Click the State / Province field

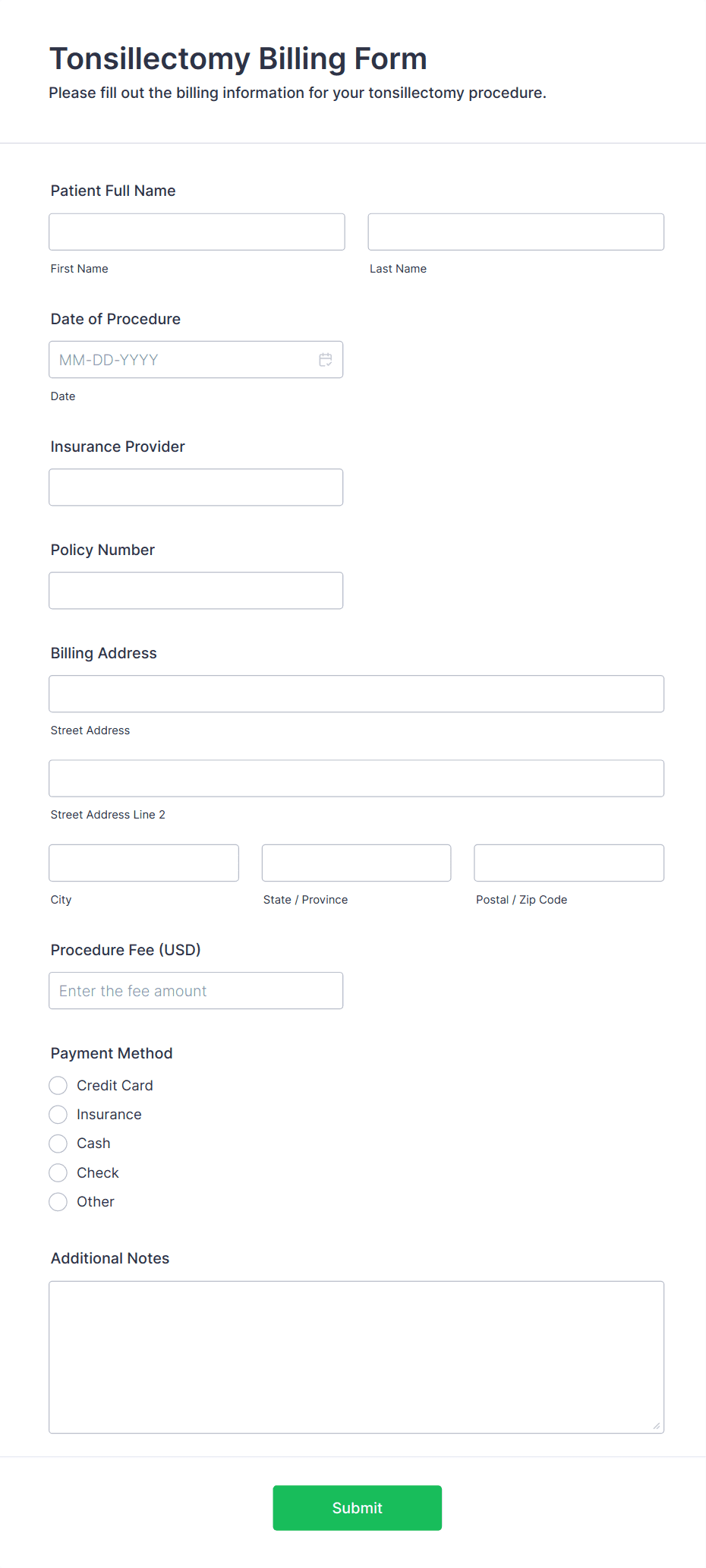click(357, 863)
